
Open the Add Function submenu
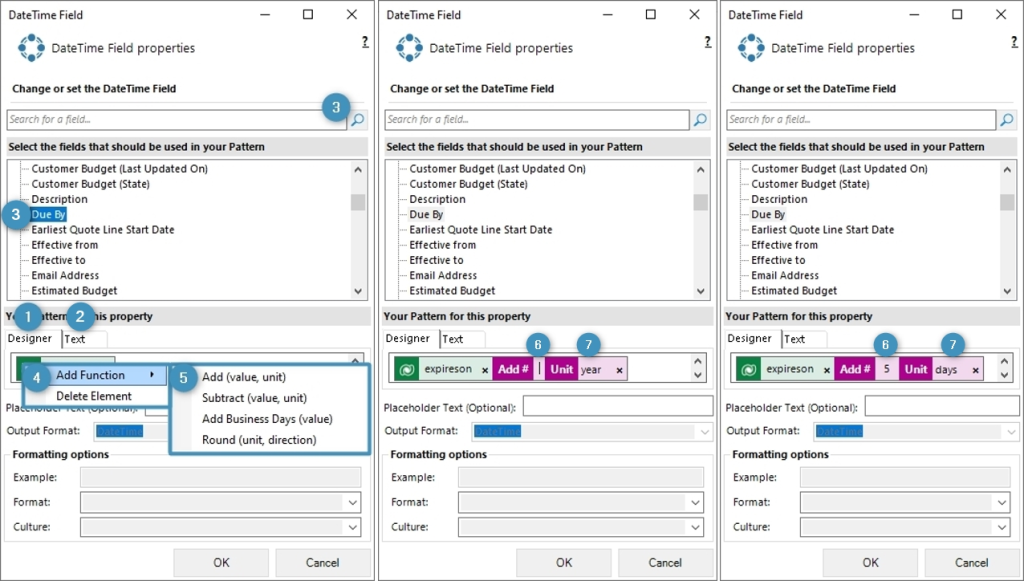(97, 375)
